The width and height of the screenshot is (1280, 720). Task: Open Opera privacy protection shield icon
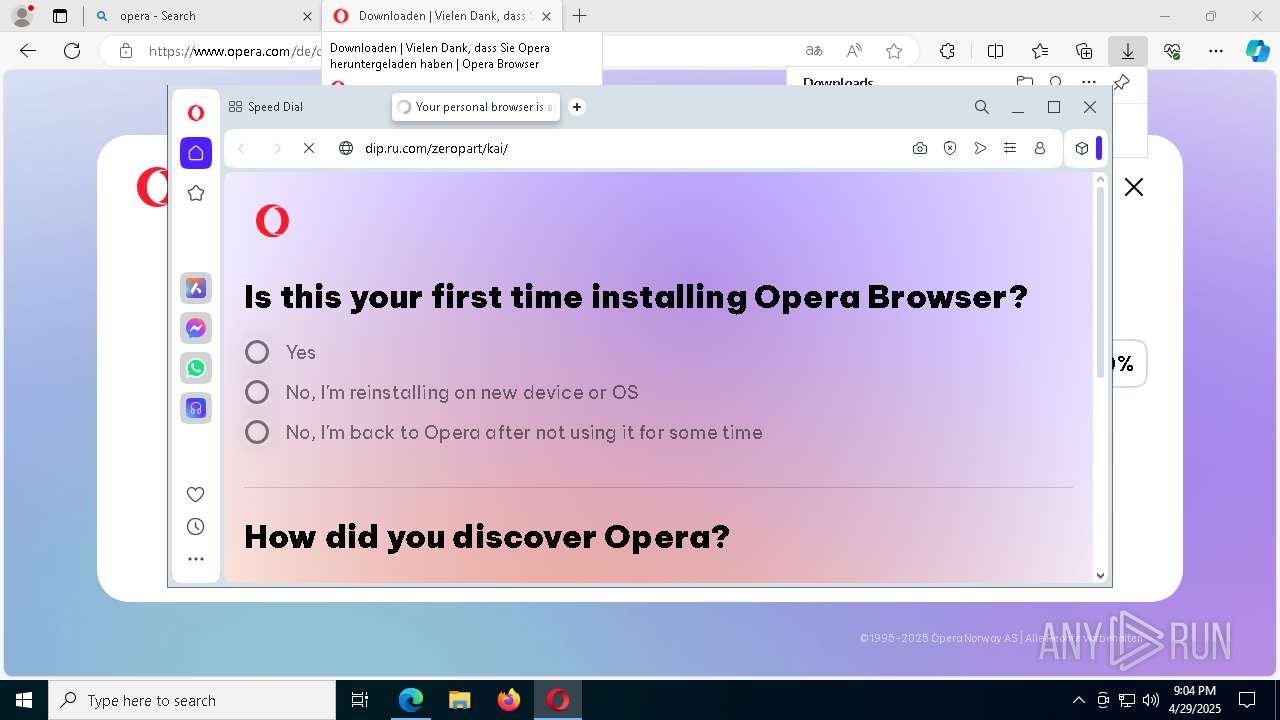950,148
